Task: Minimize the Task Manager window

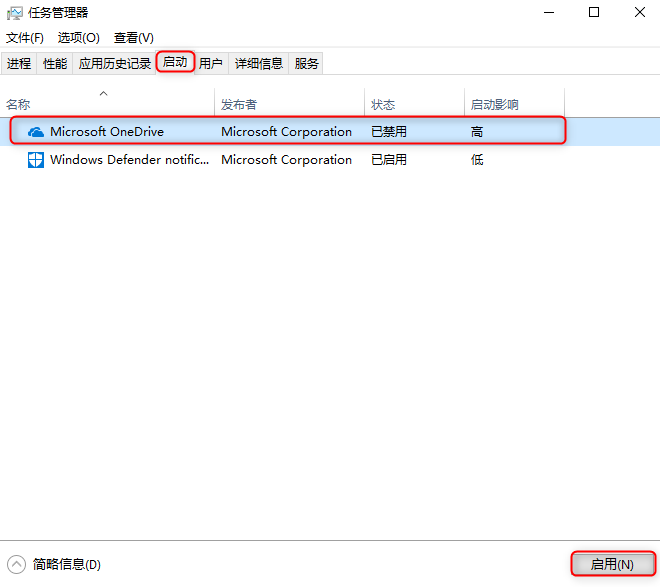Action: click(x=549, y=13)
